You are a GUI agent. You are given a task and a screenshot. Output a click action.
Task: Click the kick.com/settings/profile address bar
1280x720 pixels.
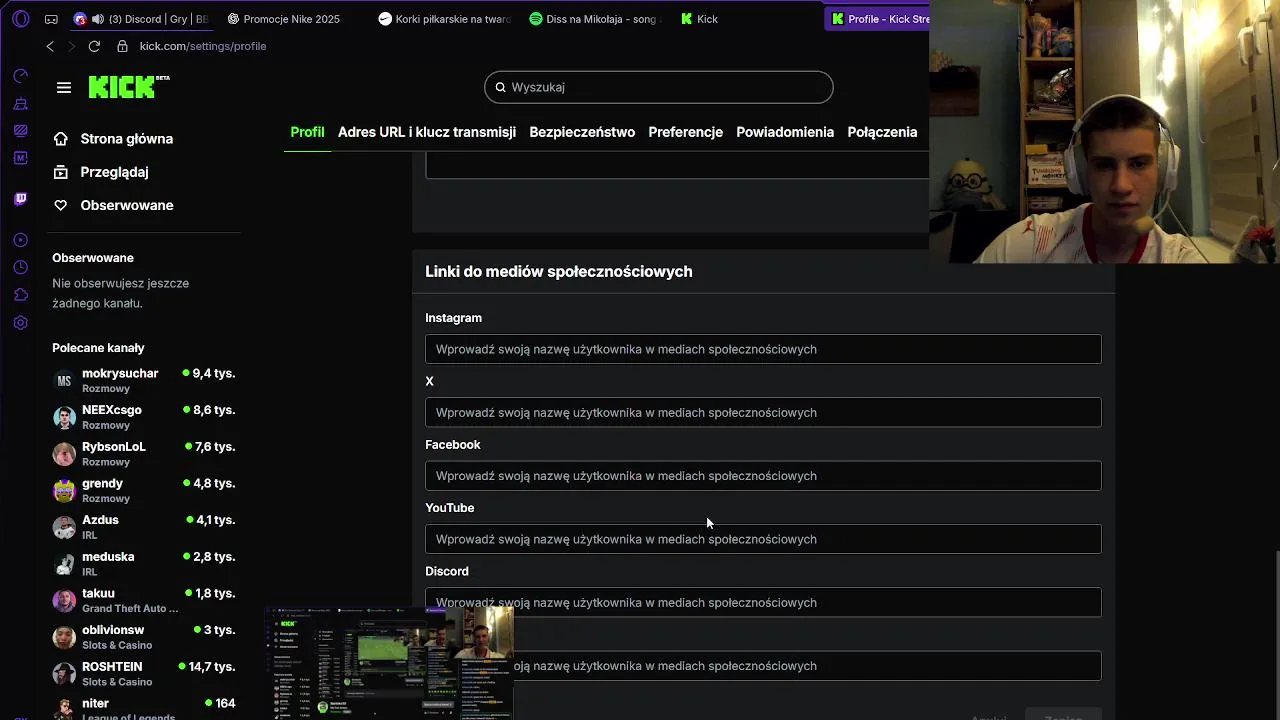coord(203,46)
